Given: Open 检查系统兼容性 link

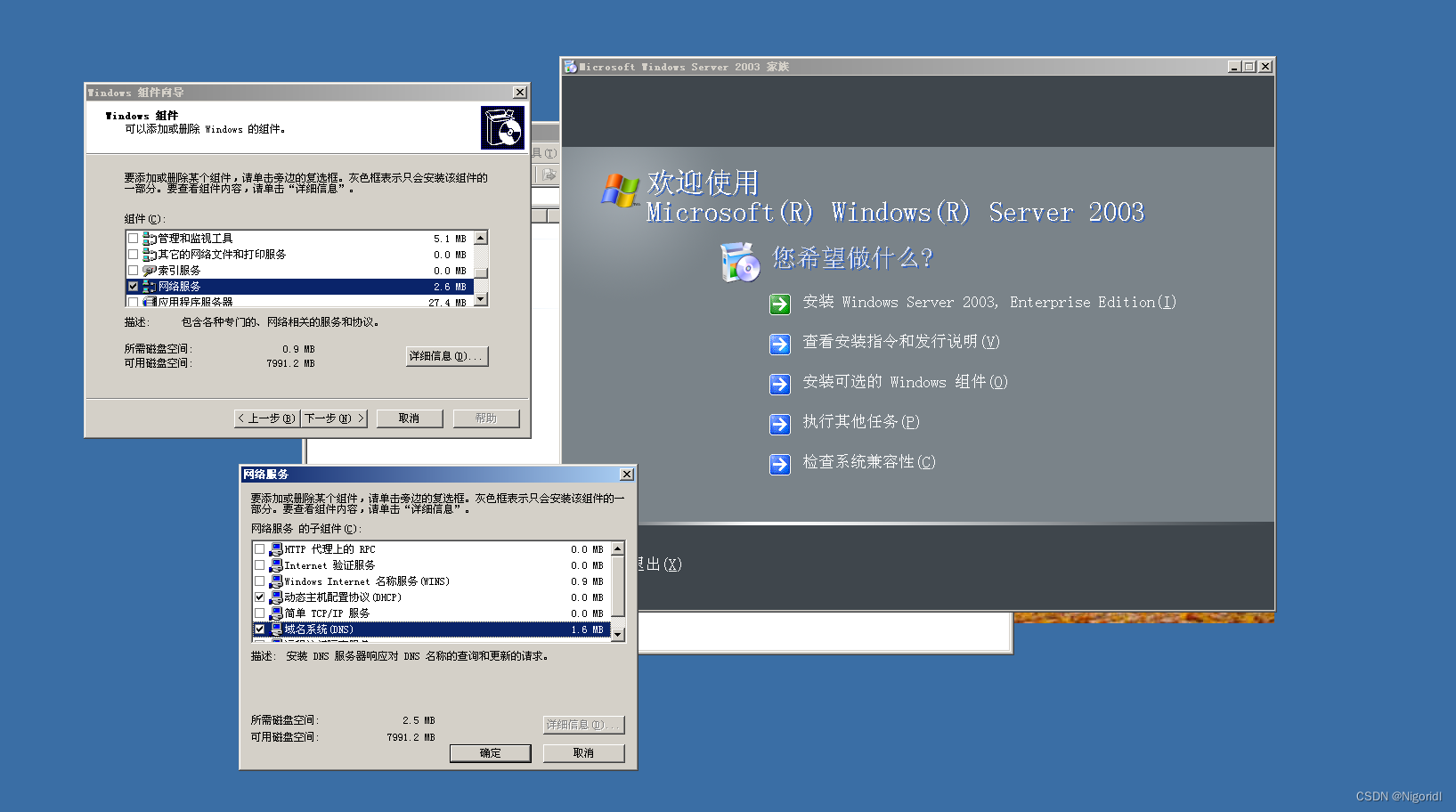Looking at the screenshot, I should pyautogui.click(x=869, y=462).
